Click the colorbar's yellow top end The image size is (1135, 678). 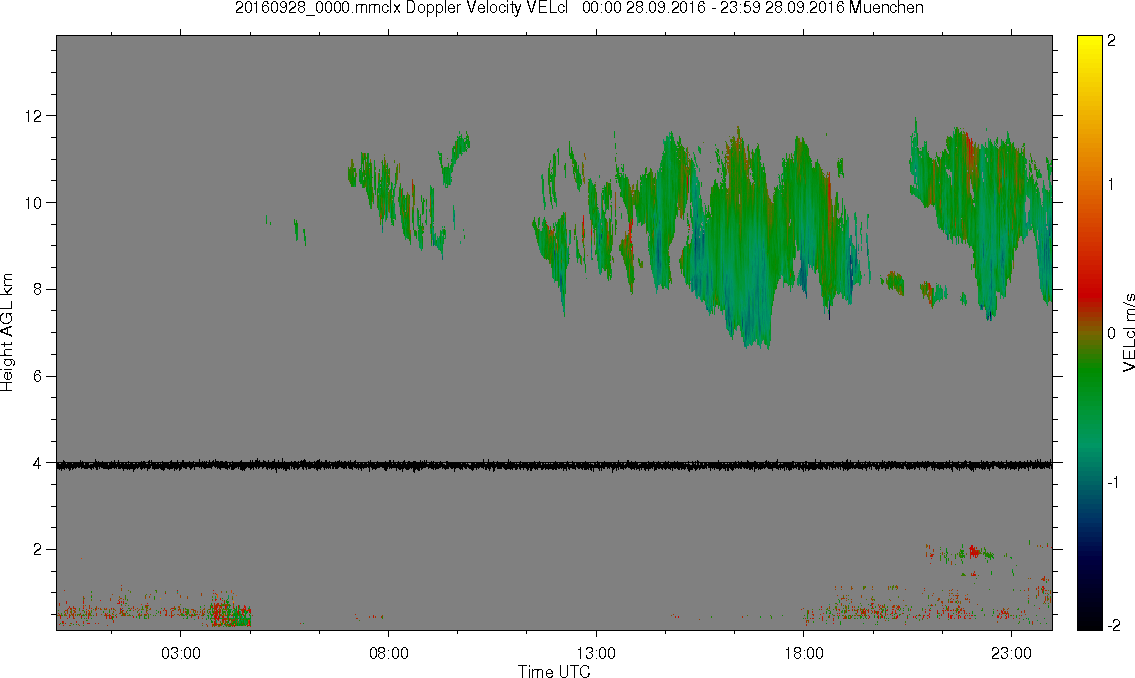(x=1089, y=42)
